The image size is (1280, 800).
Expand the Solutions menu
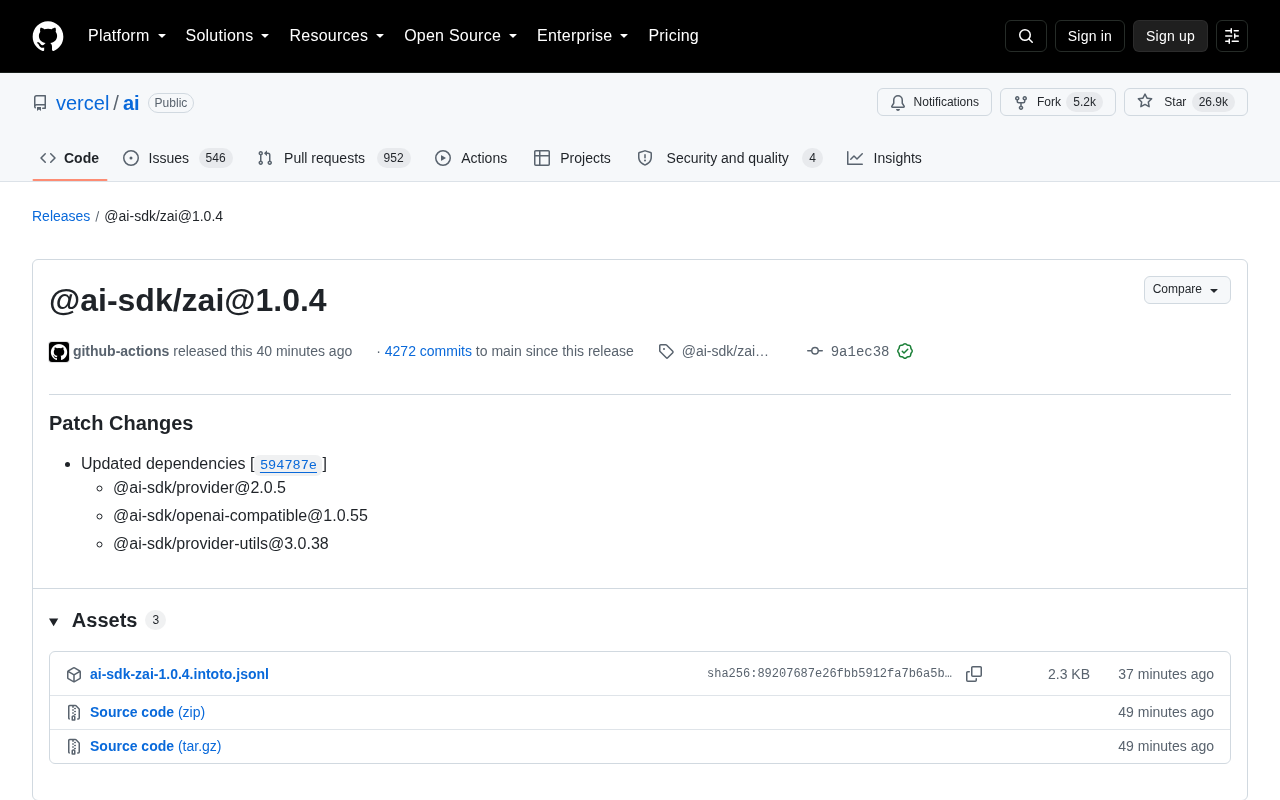pos(228,36)
